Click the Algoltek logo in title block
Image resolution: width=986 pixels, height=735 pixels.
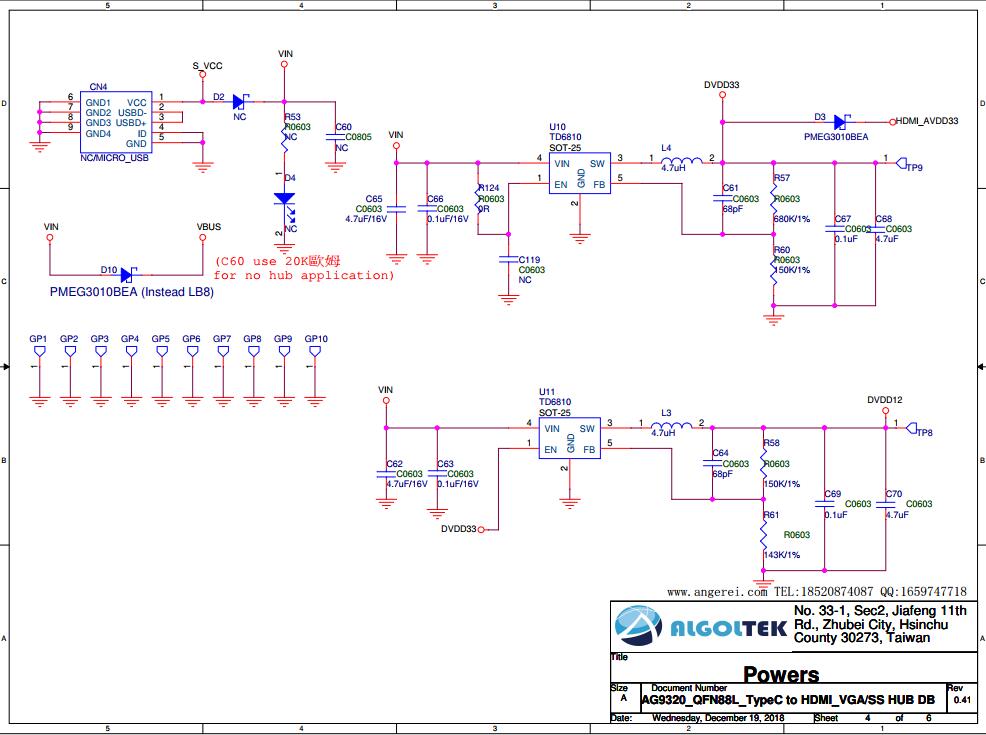click(x=700, y=626)
